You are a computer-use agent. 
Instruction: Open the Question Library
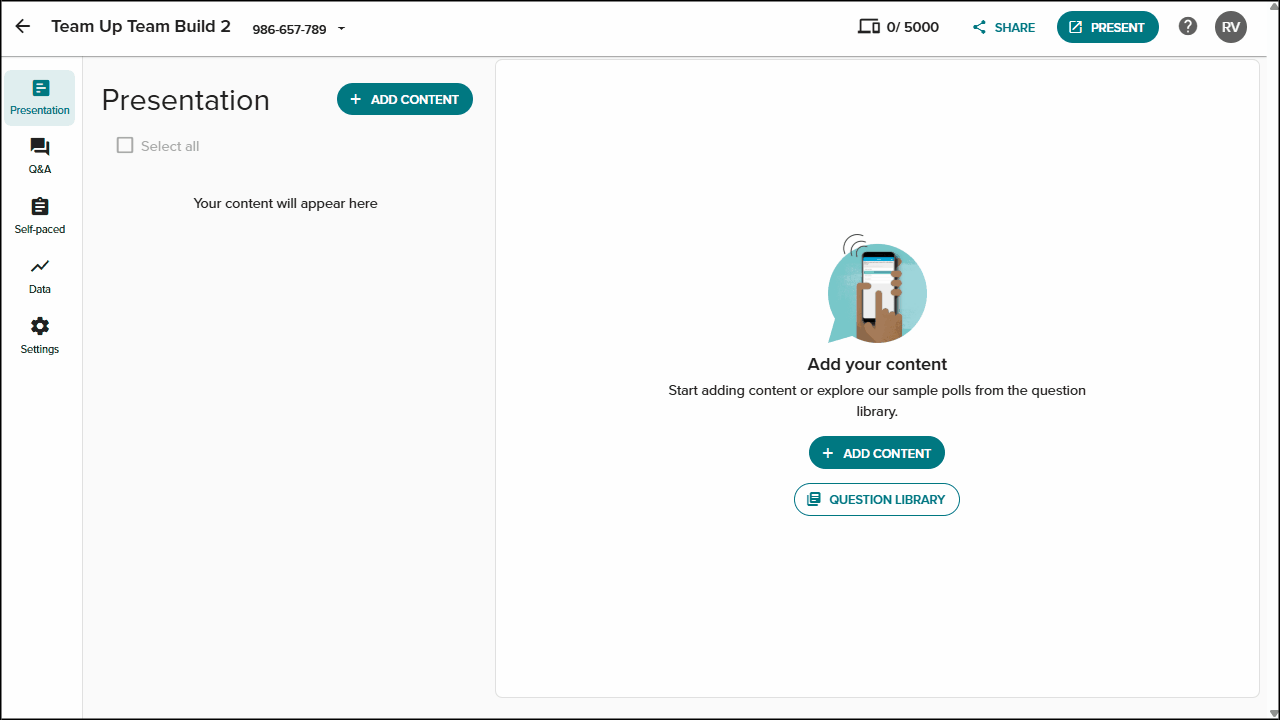pos(877,499)
